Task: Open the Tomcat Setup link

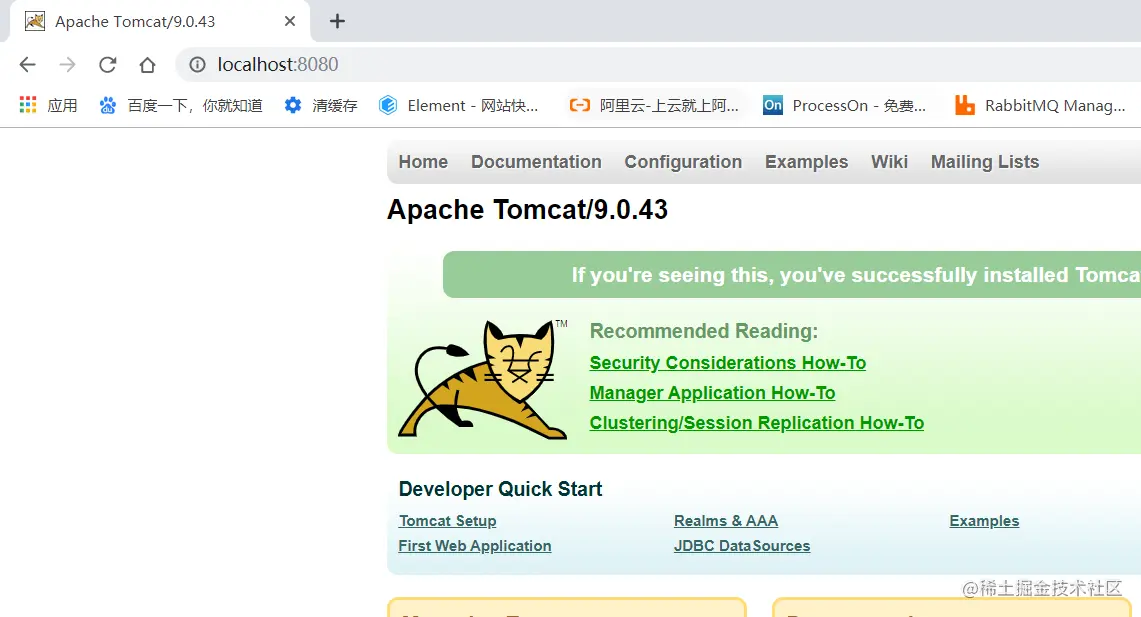Action: [x=448, y=521]
